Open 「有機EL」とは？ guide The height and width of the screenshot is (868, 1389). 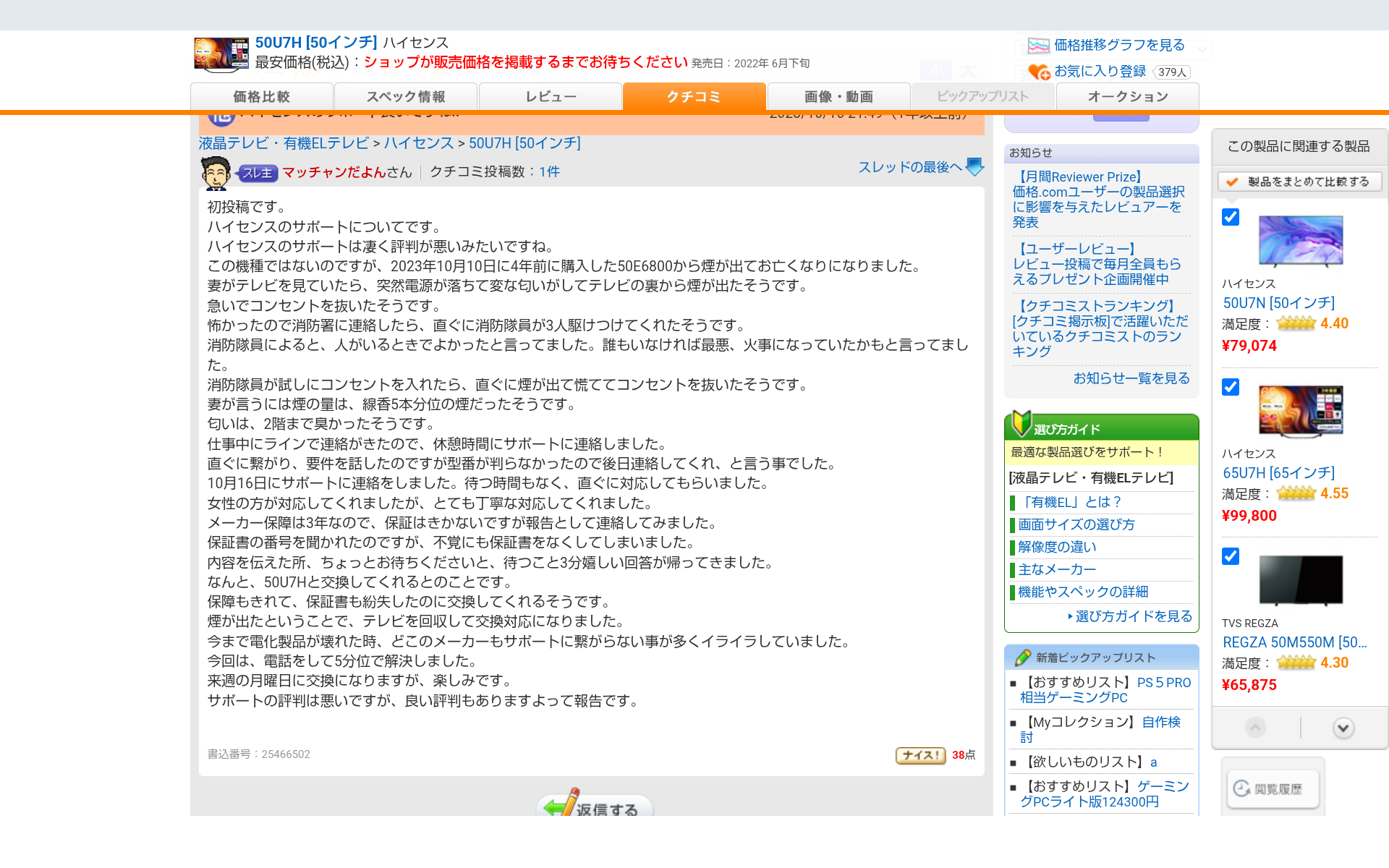click(1070, 502)
